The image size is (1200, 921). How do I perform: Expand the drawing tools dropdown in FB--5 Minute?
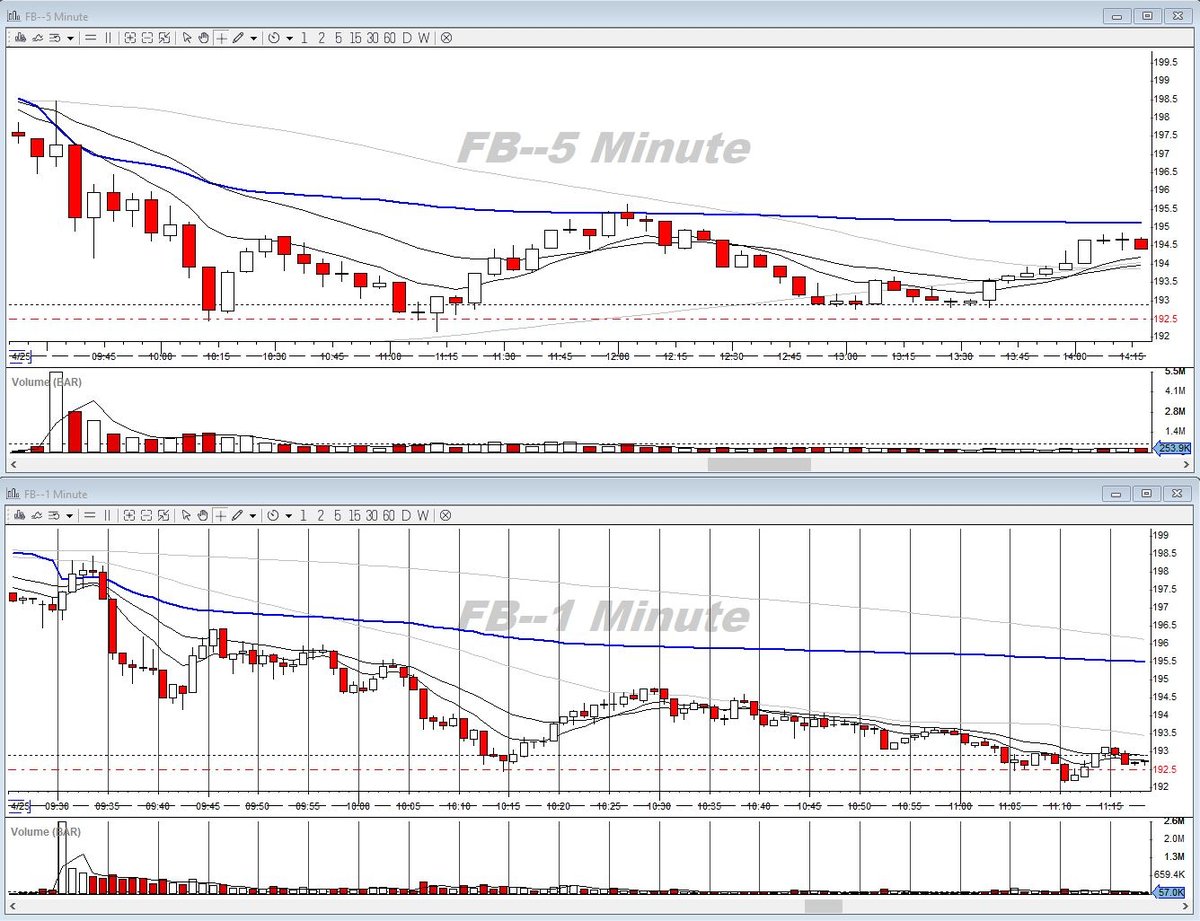(253, 38)
